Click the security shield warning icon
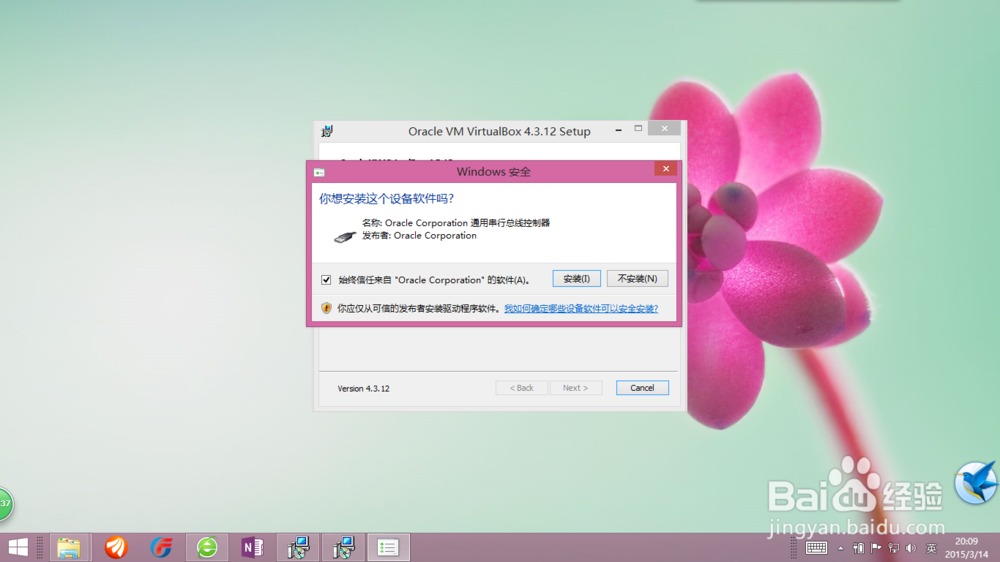The height and width of the screenshot is (562, 1000). pyautogui.click(x=326, y=308)
